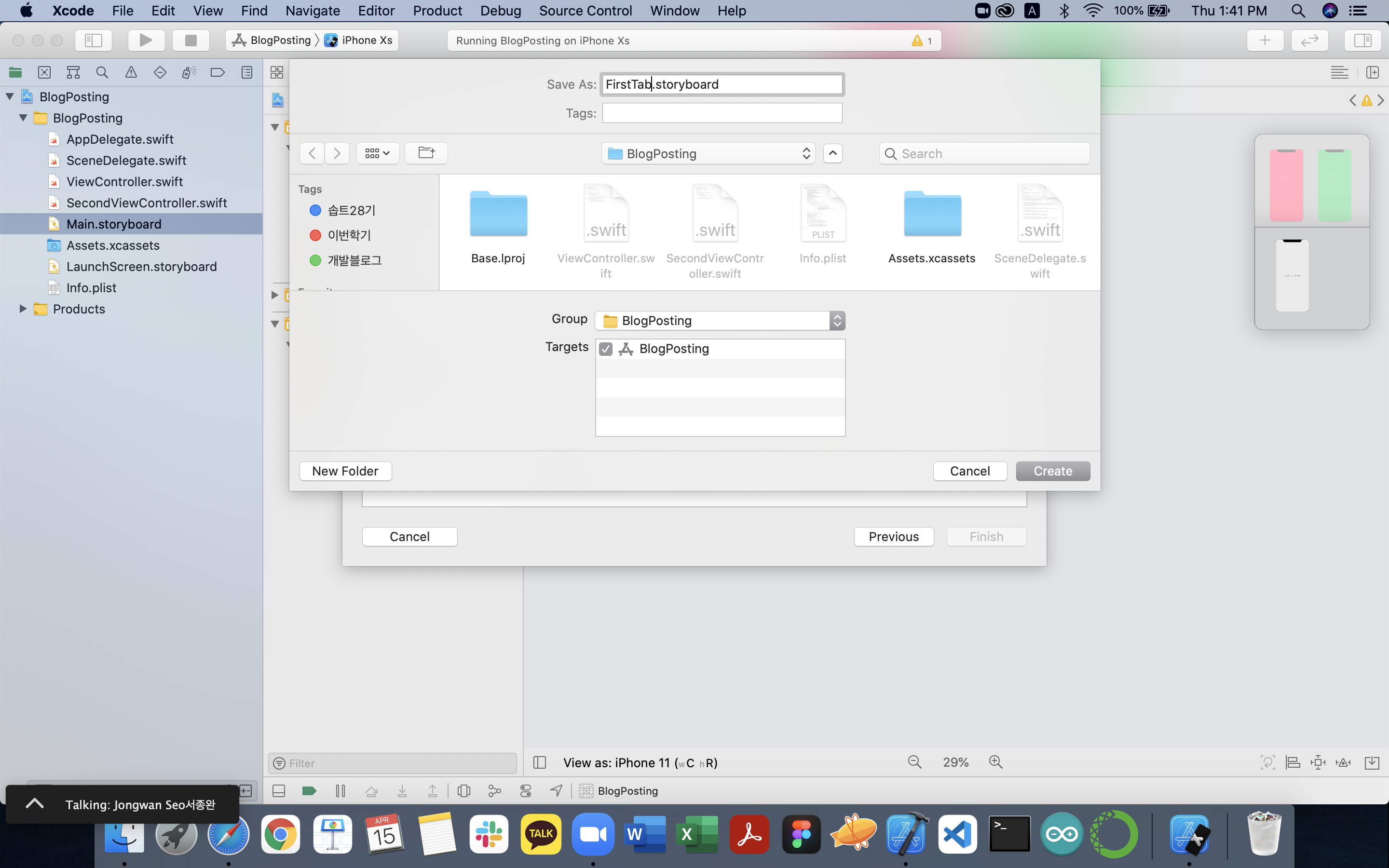Open the Navigate menu
Screen dimensions: 1389x868
click(313, 10)
